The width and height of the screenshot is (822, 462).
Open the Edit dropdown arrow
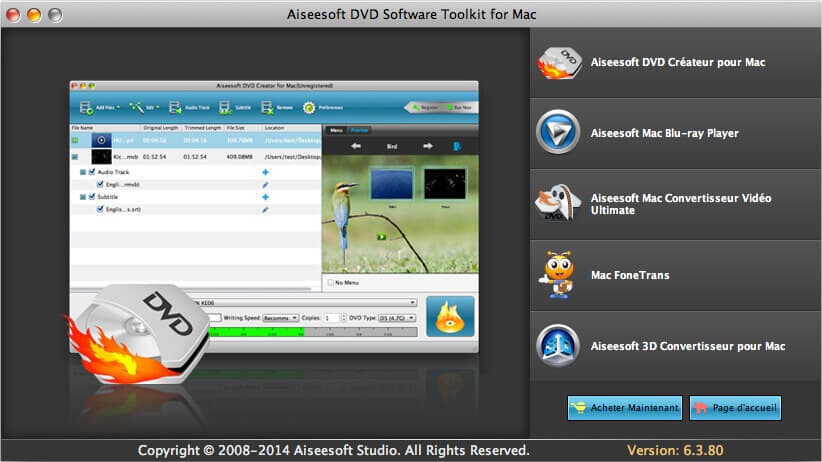pos(158,108)
